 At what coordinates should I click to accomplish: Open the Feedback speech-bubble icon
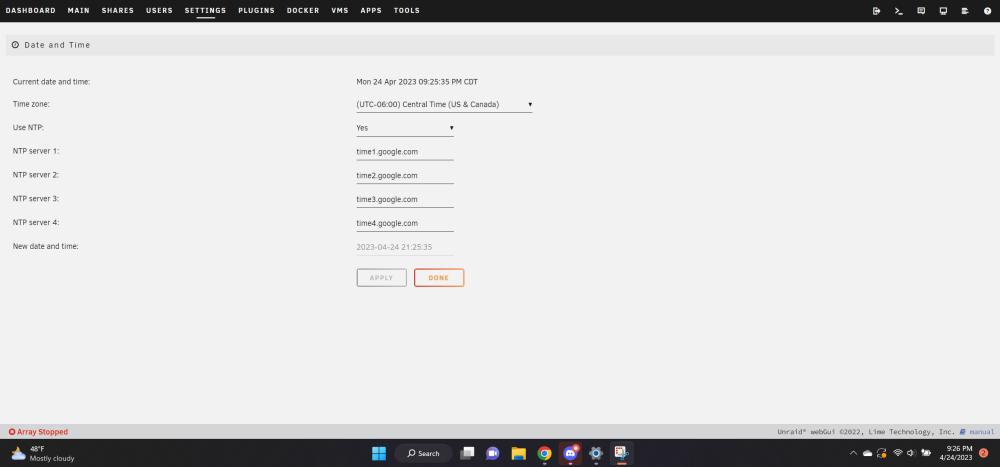pyautogui.click(x=921, y=11)
